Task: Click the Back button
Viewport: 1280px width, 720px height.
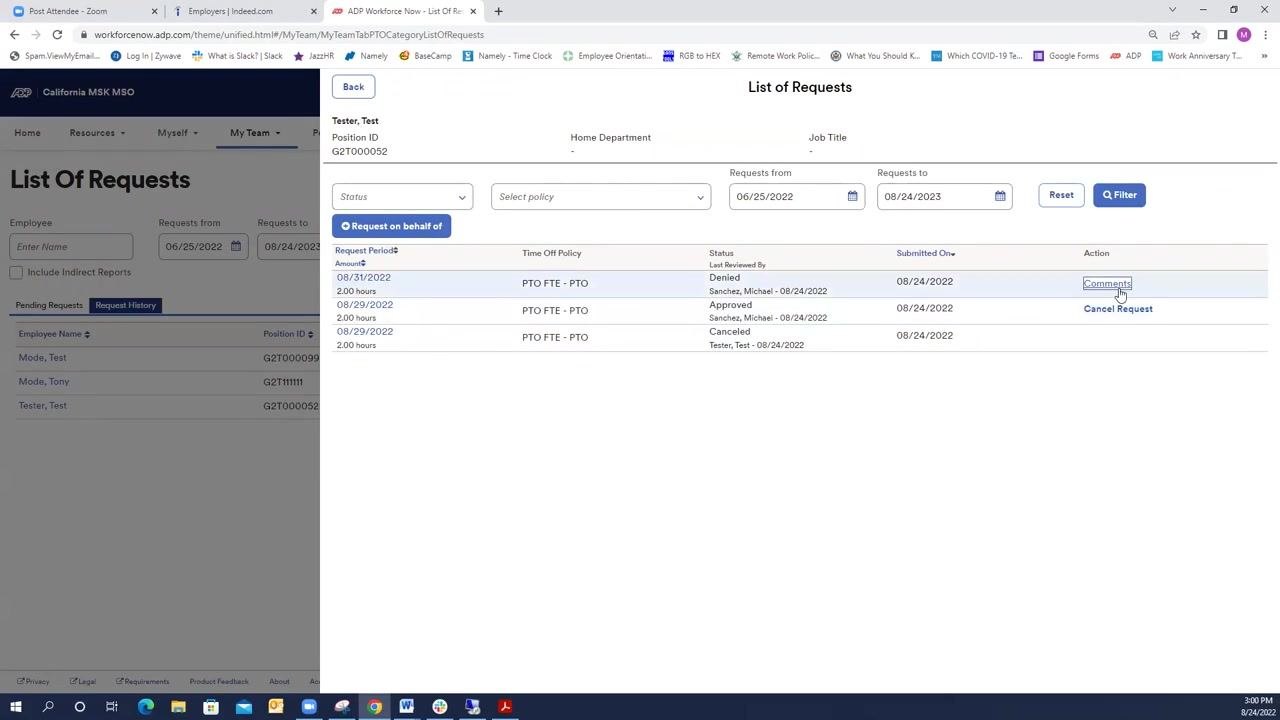Action: pos(353,87)
